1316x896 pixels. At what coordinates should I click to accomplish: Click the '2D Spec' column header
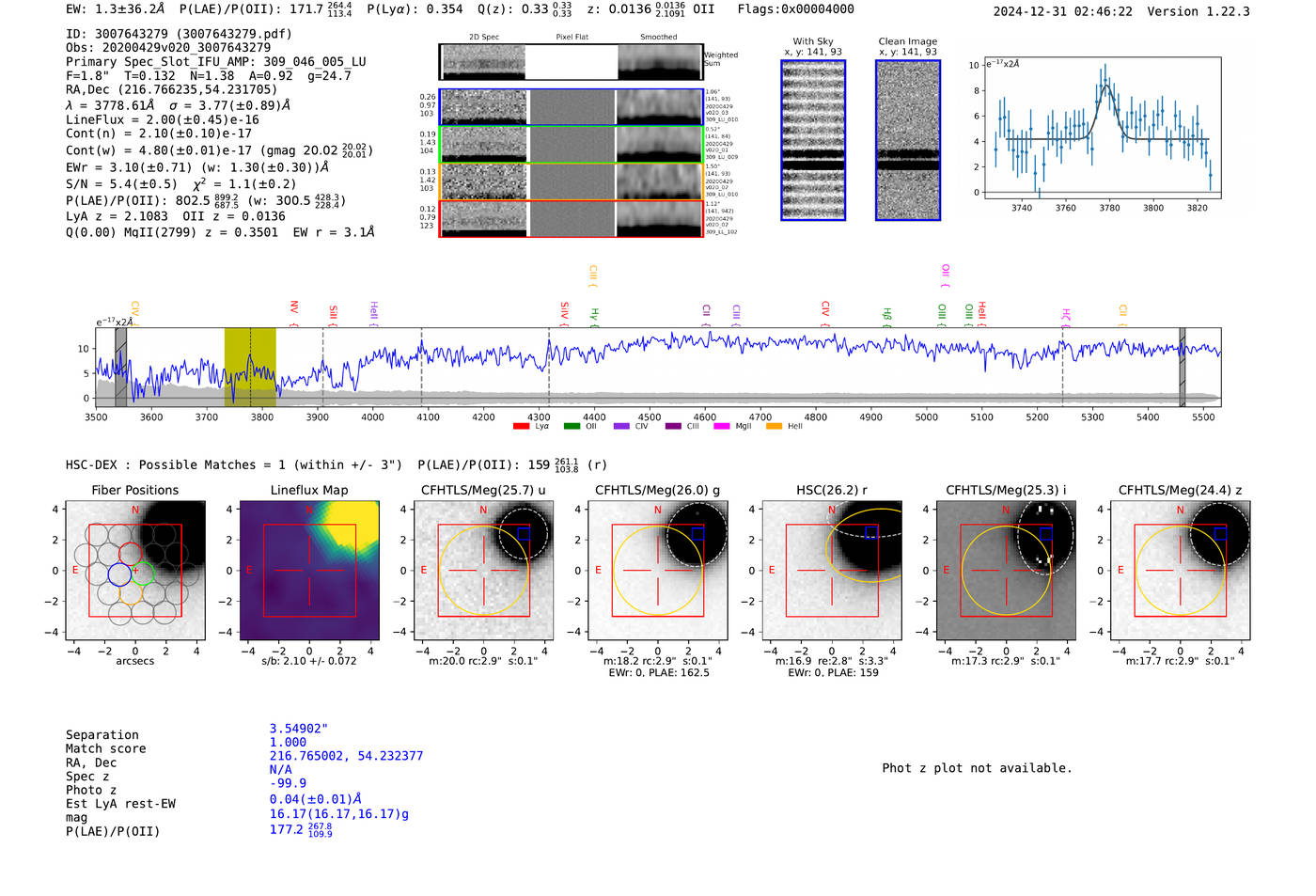(484, 38)
